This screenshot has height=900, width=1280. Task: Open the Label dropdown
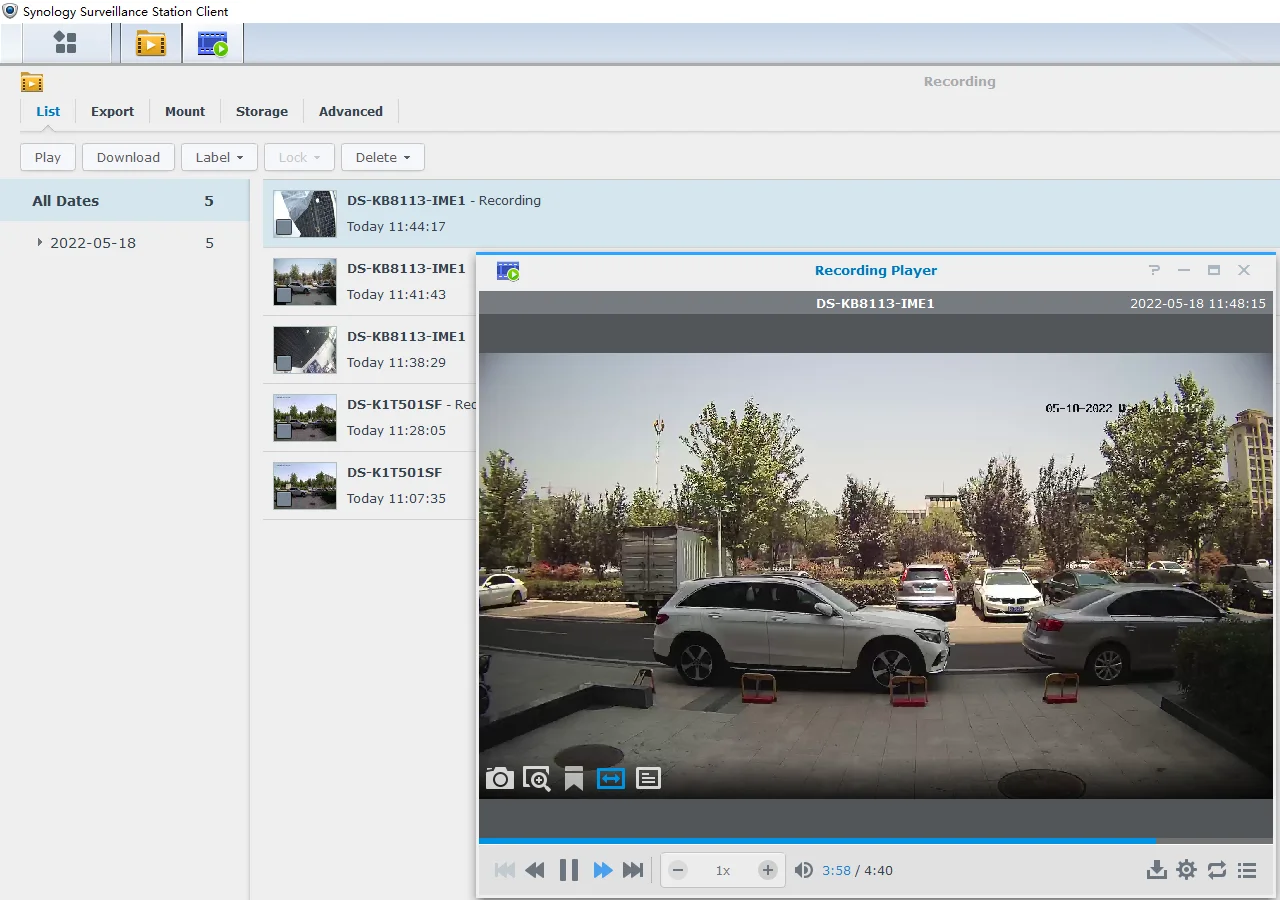[219, 157]
